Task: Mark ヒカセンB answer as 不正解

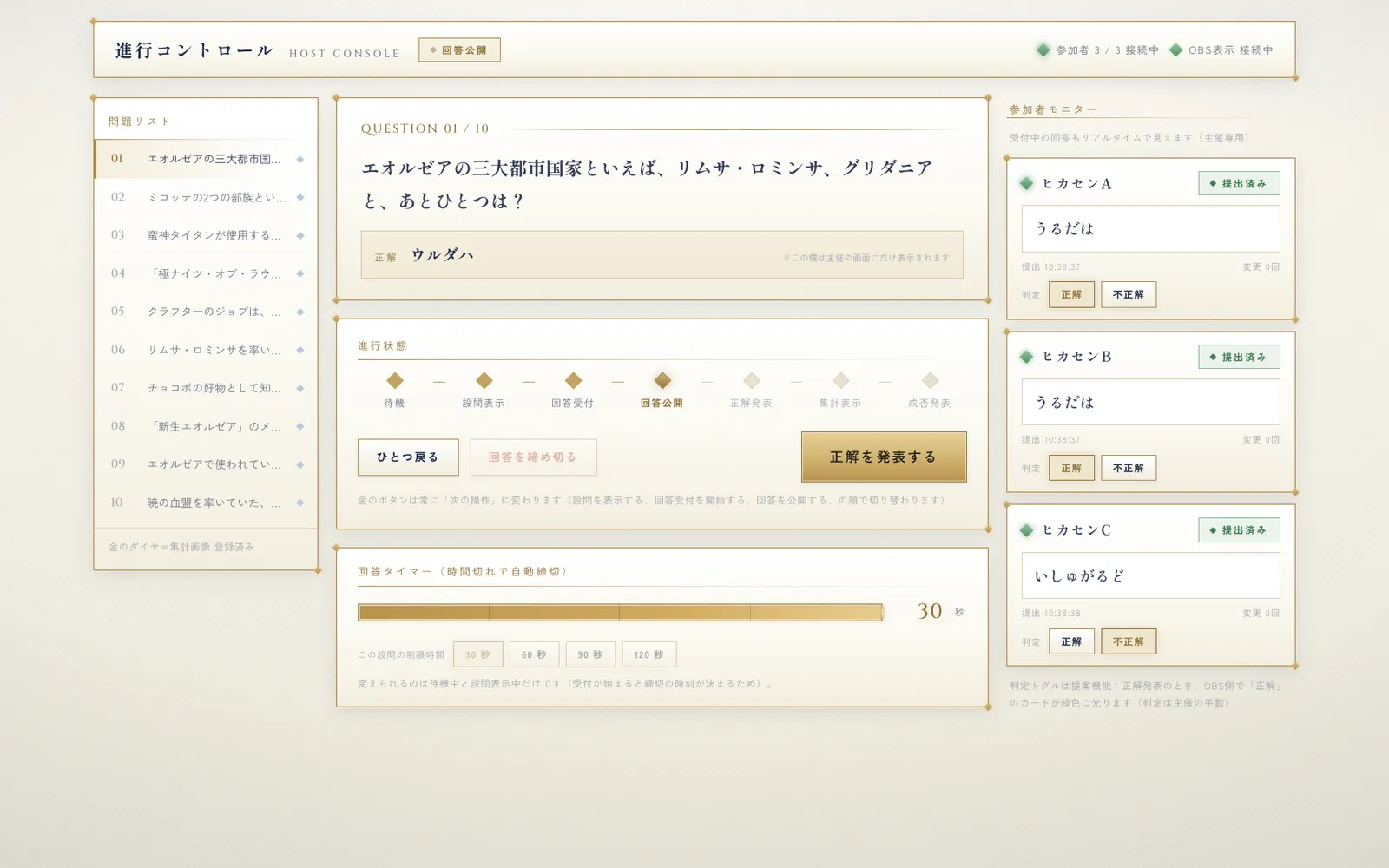Action: [1129, 468]
